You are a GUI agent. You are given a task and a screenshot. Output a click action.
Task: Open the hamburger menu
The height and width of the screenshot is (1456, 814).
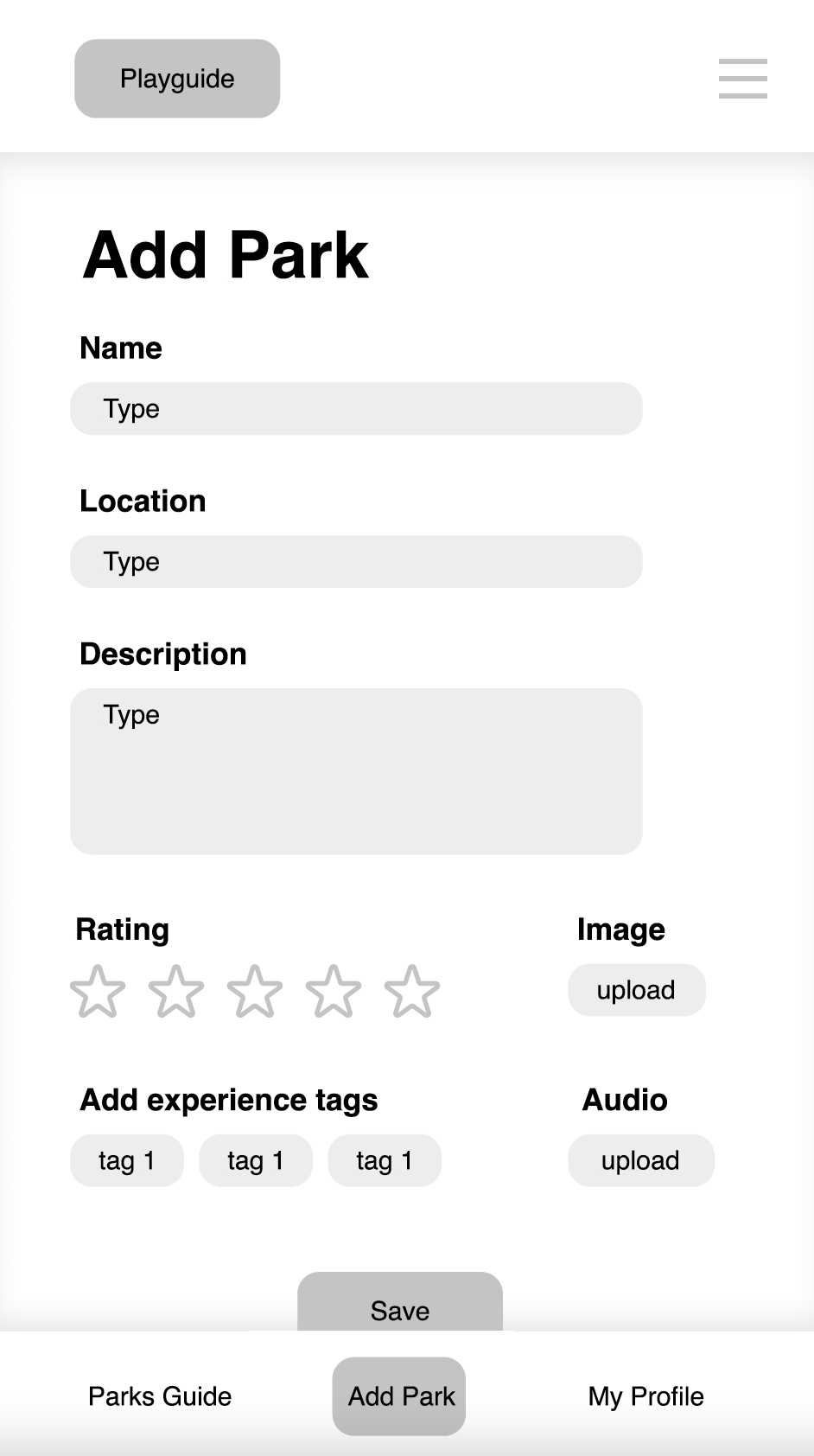(x=742, y=79)
